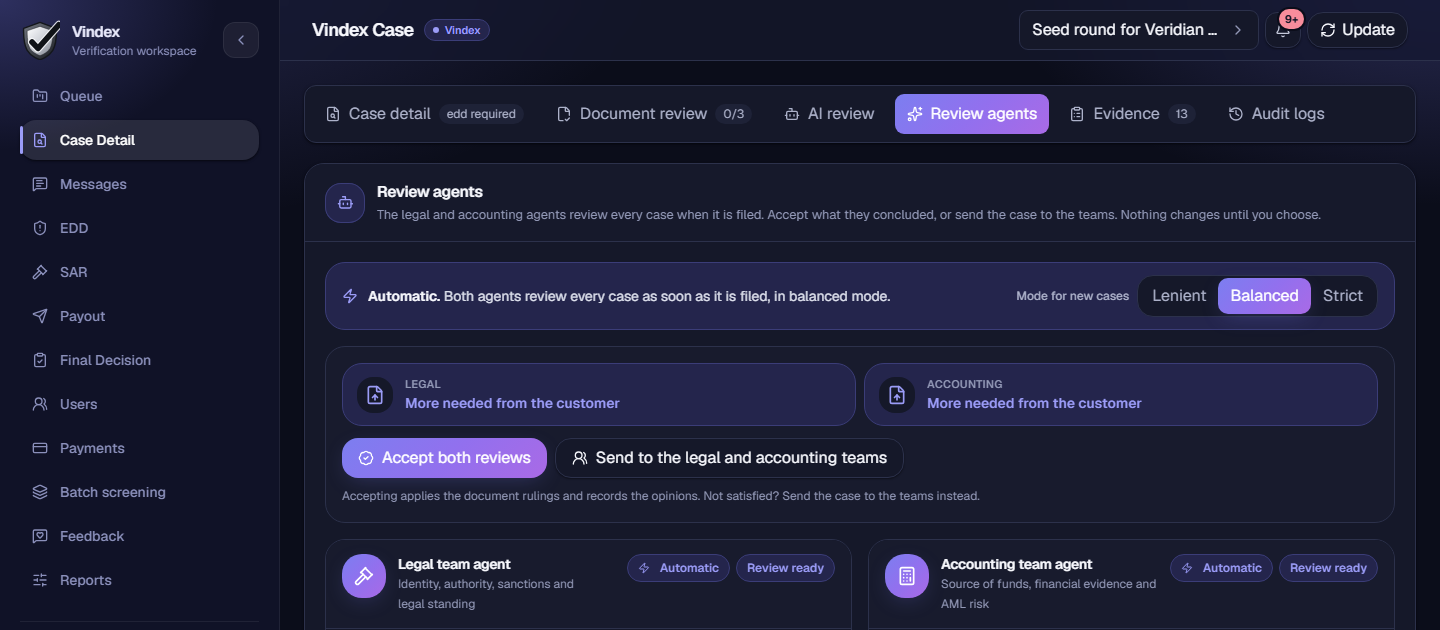Open Batch screening in the sidebar
Image resolution: width=1440 pixels, height=630 pixels.
point(139,492)
